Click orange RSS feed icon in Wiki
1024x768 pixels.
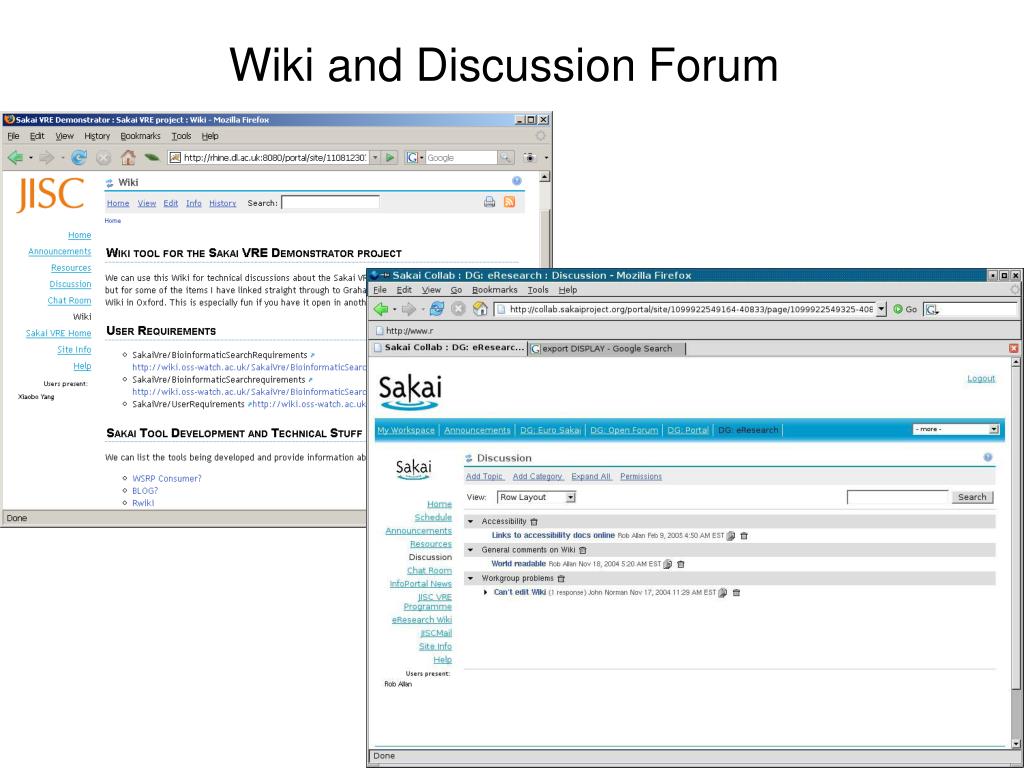tap(509, 202)
